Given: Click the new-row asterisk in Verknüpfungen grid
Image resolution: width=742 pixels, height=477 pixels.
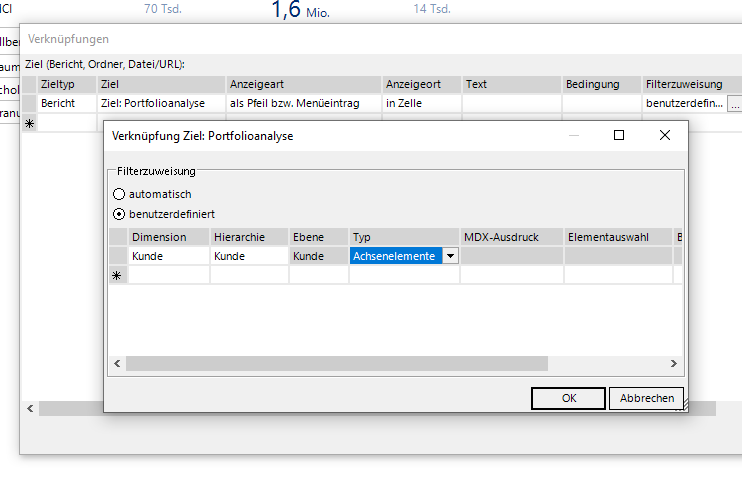Looking at the screenshot, I should point(29,123).
